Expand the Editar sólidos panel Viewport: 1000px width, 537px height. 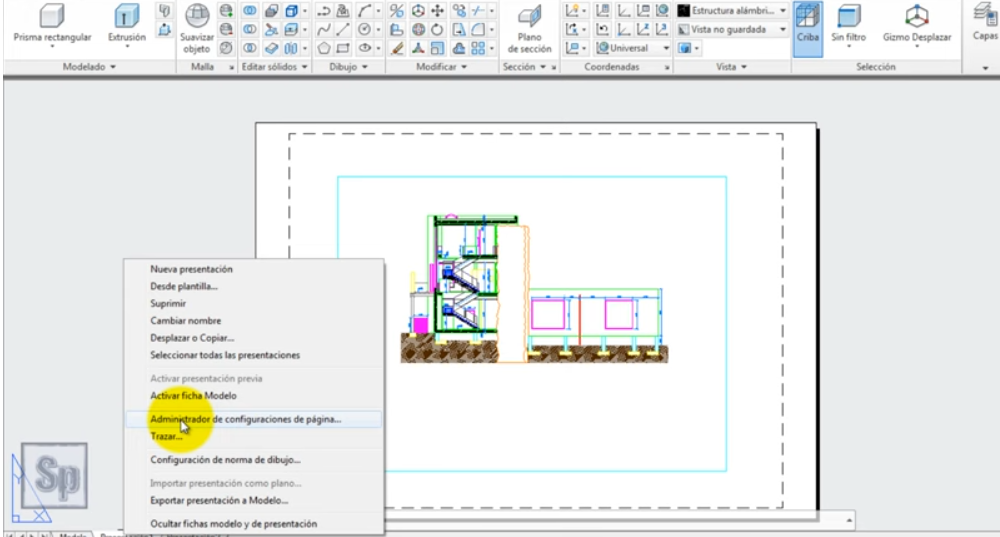[274, 66]
